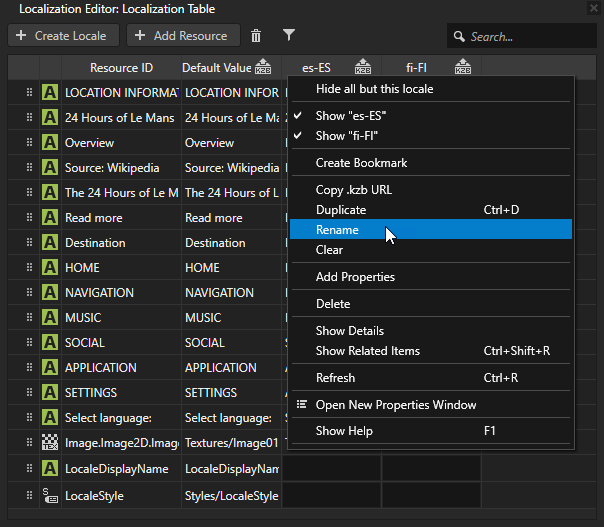Viewport: 604px width, 527px height.
Task: Click the style icon of LocaleStyle row
Action: pyautogui.click(x=50, y=495)
